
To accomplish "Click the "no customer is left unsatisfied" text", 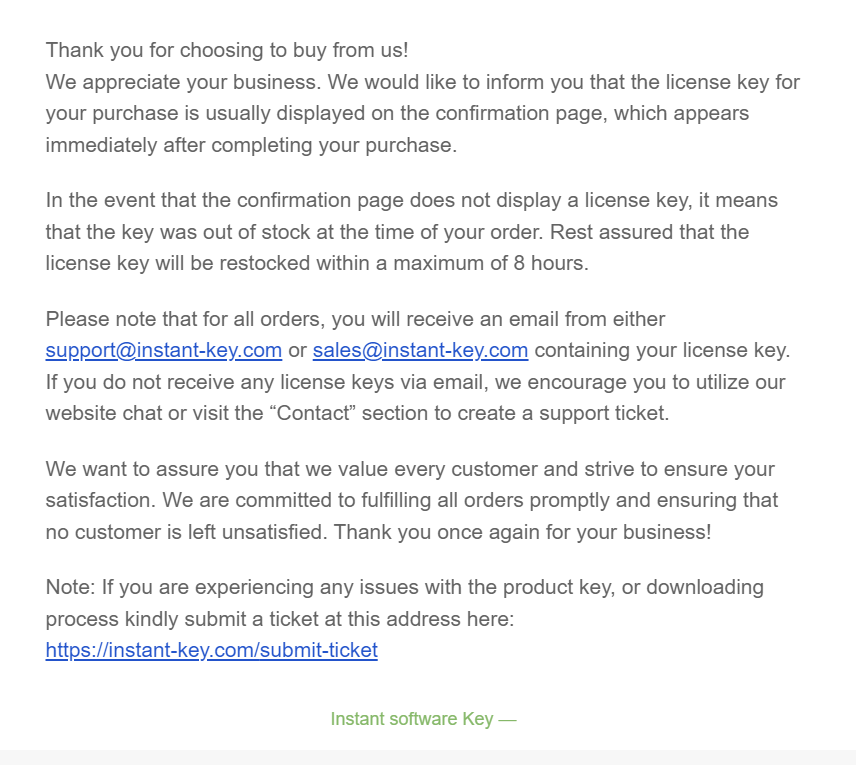I will (x=186, y=532).
